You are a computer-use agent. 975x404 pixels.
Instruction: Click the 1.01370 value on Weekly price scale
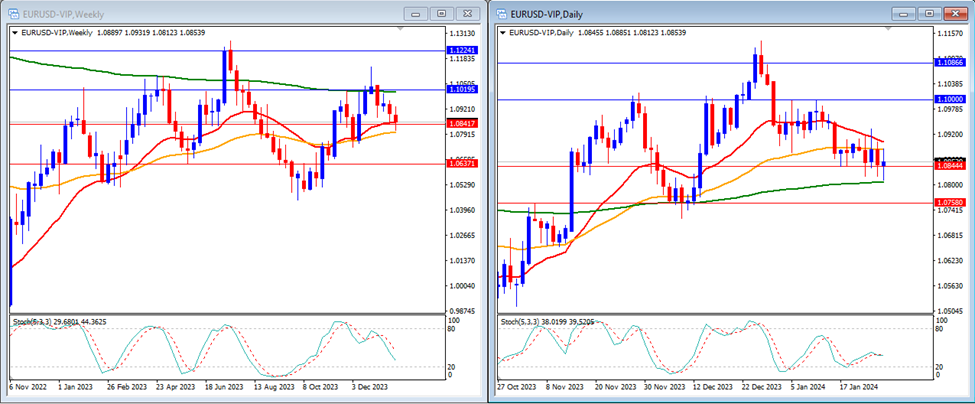tap(461, 260)
